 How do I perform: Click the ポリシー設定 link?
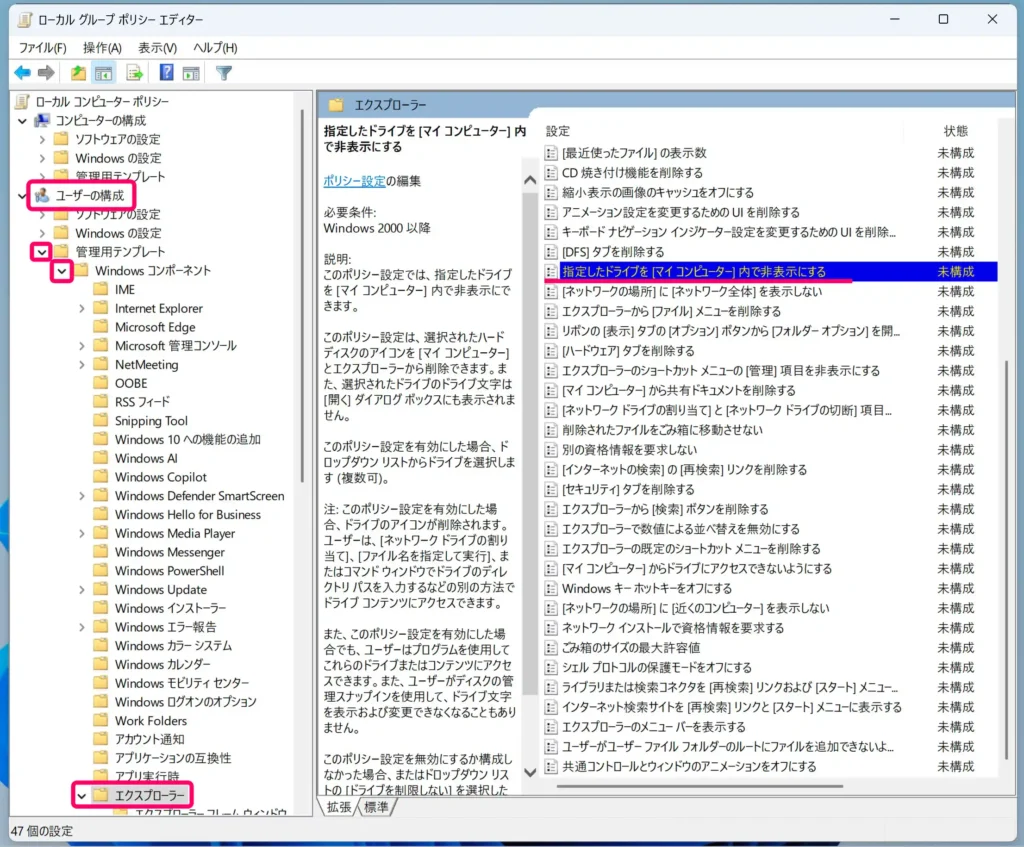354,181
